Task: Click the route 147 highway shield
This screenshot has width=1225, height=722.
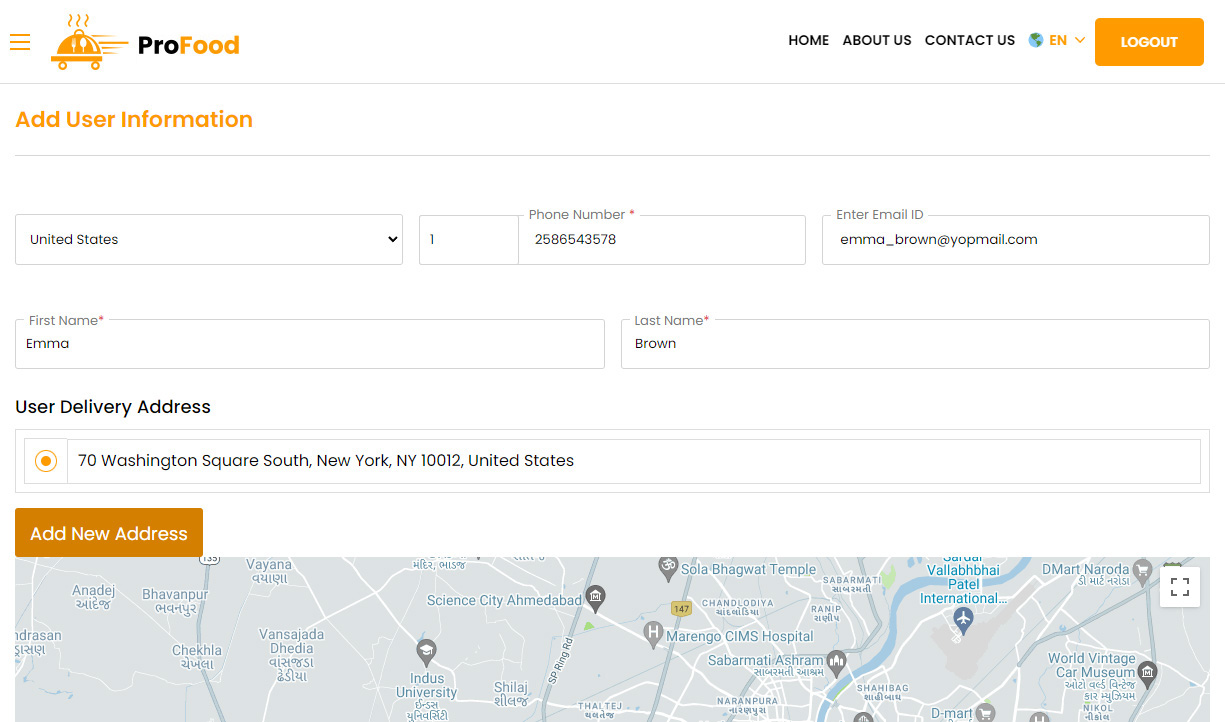Action: coord(681,608)
